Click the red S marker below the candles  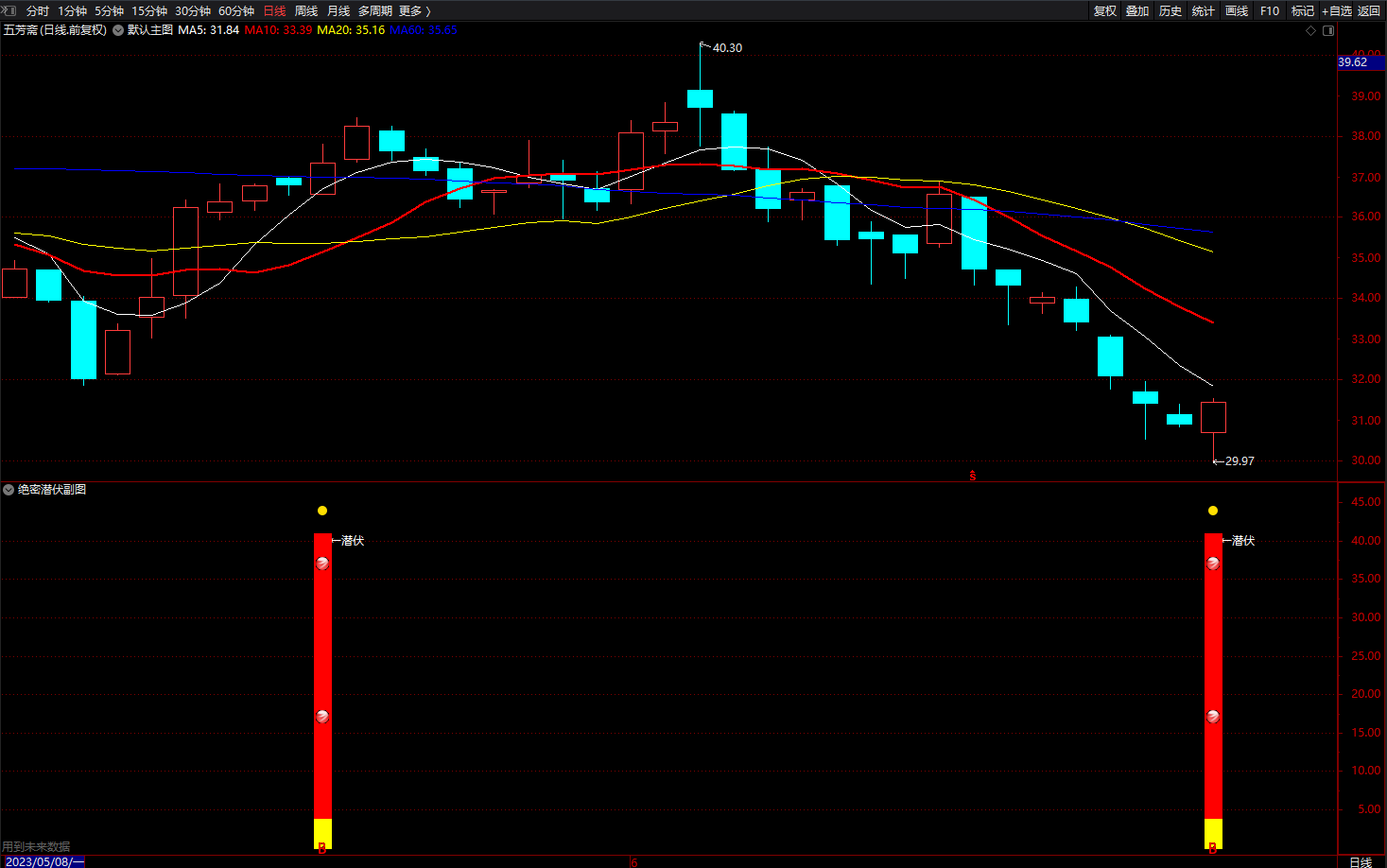[973, 476]
